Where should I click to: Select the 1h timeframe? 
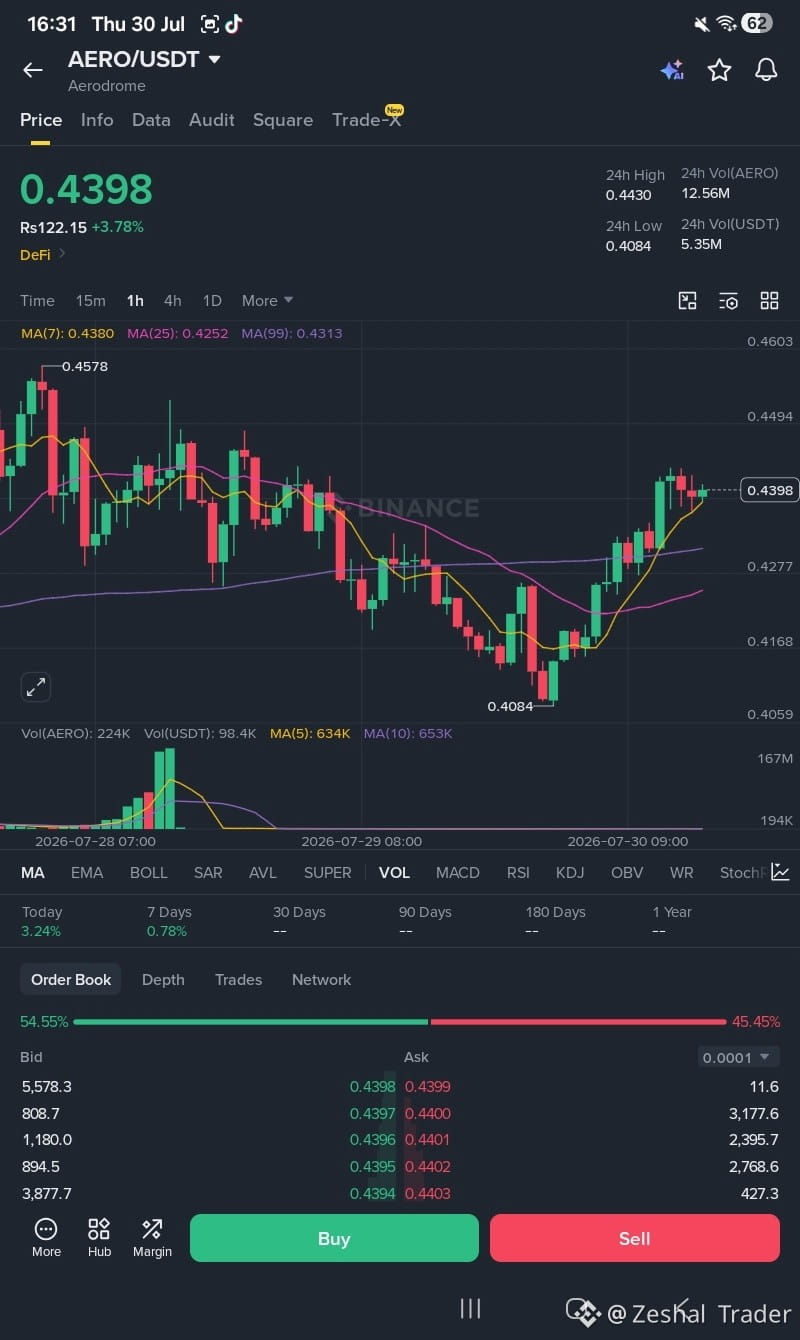pyautogui.click(x=135, y=301)
